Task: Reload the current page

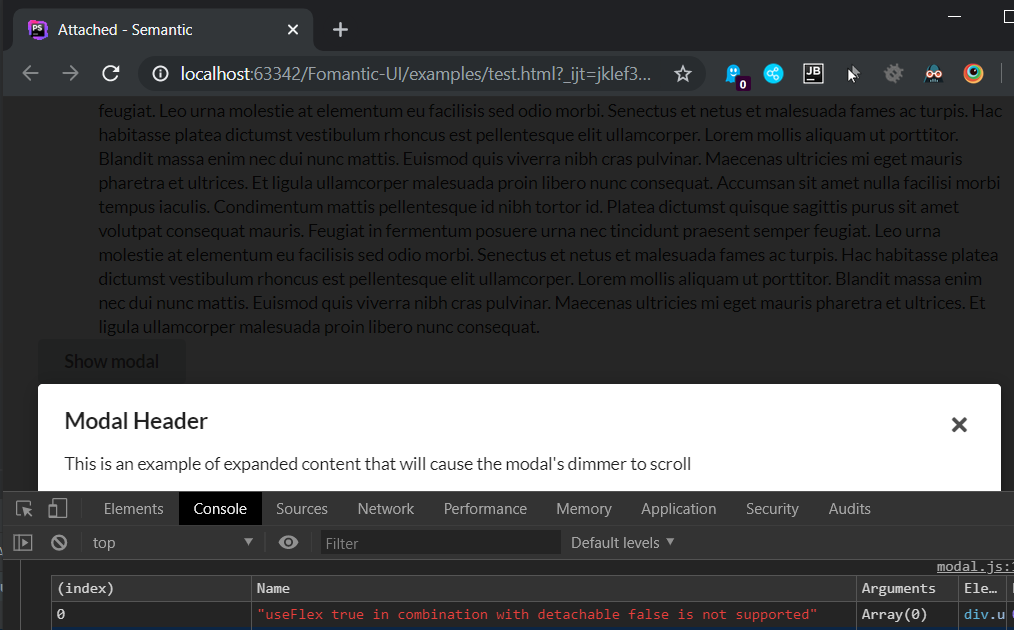Action: click(111, 74)
